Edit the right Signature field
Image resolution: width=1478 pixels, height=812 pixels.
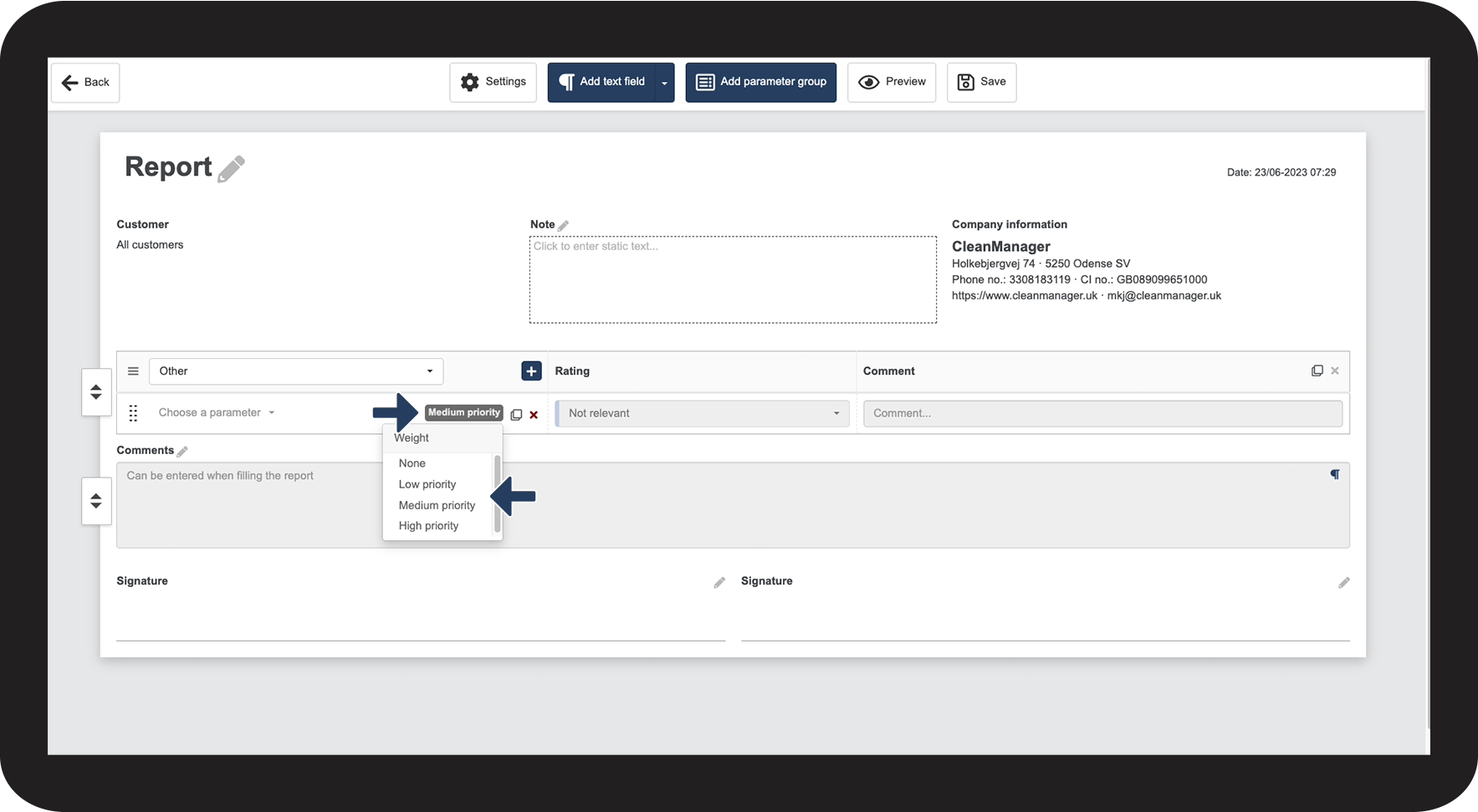point(1344,583)
